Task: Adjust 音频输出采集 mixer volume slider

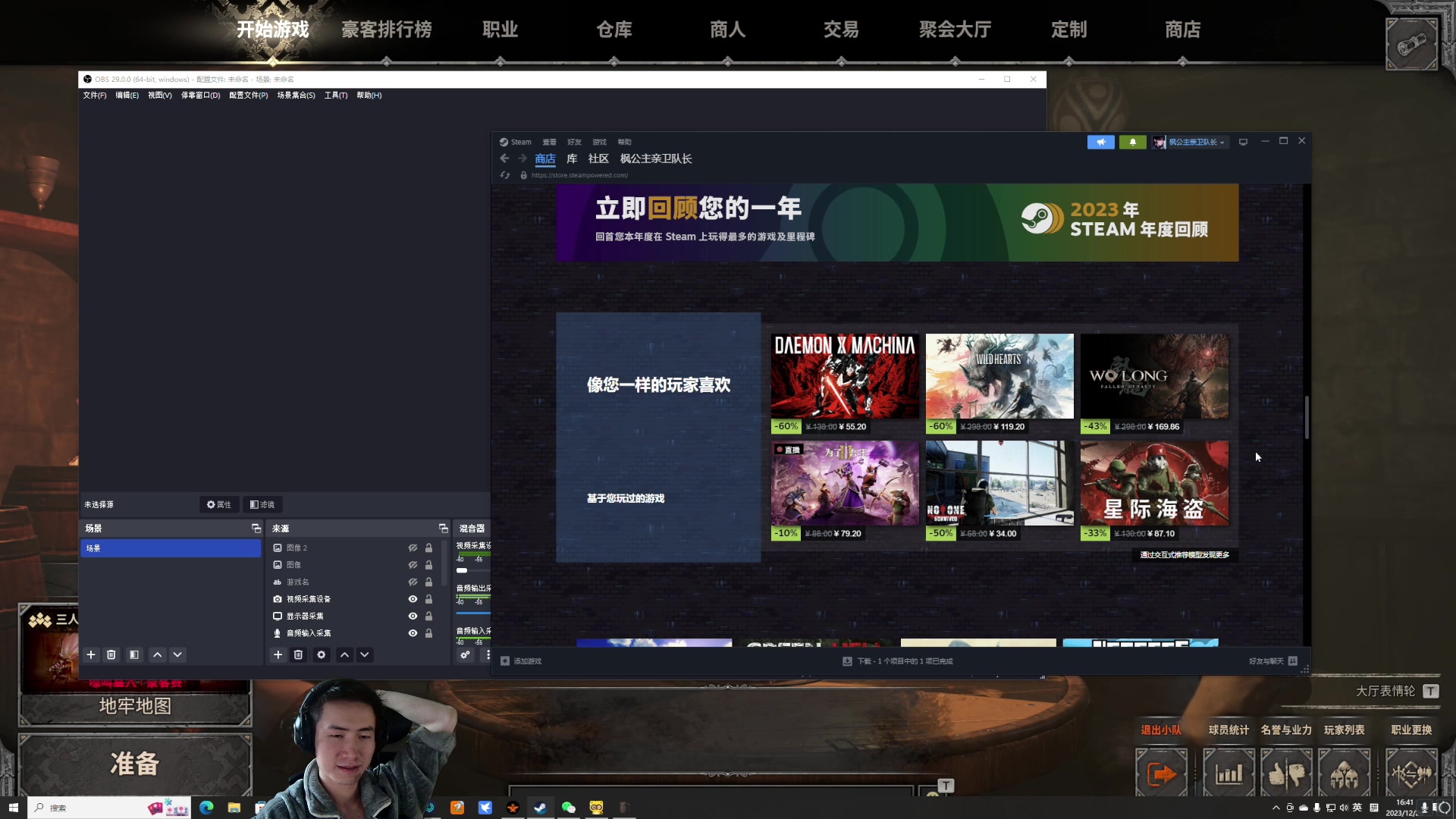Action: pos(473,613)
